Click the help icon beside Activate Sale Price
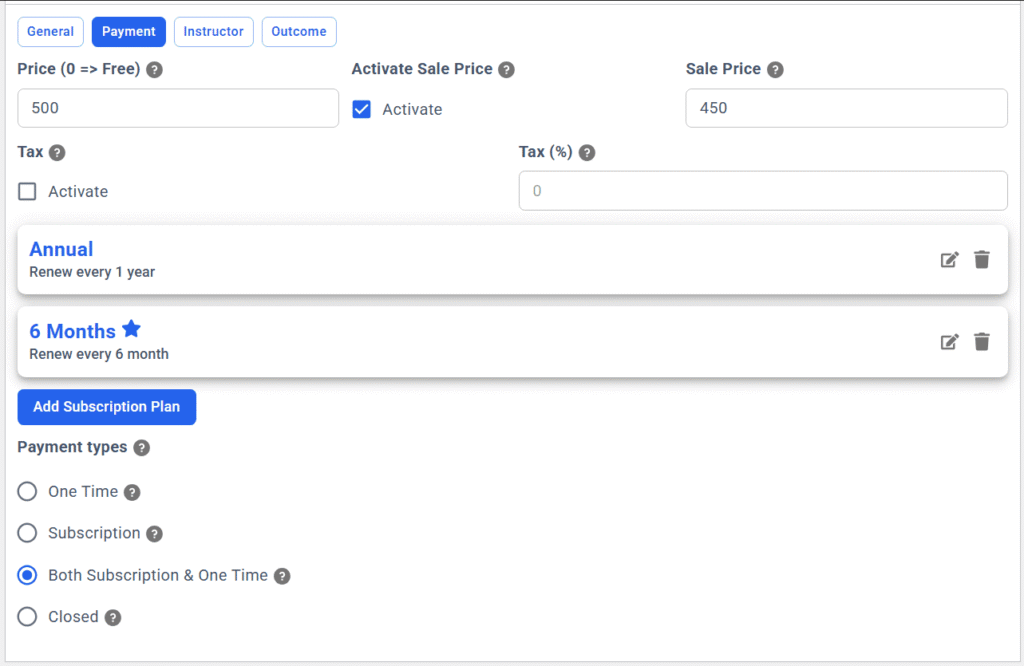 tap(506, 70)
